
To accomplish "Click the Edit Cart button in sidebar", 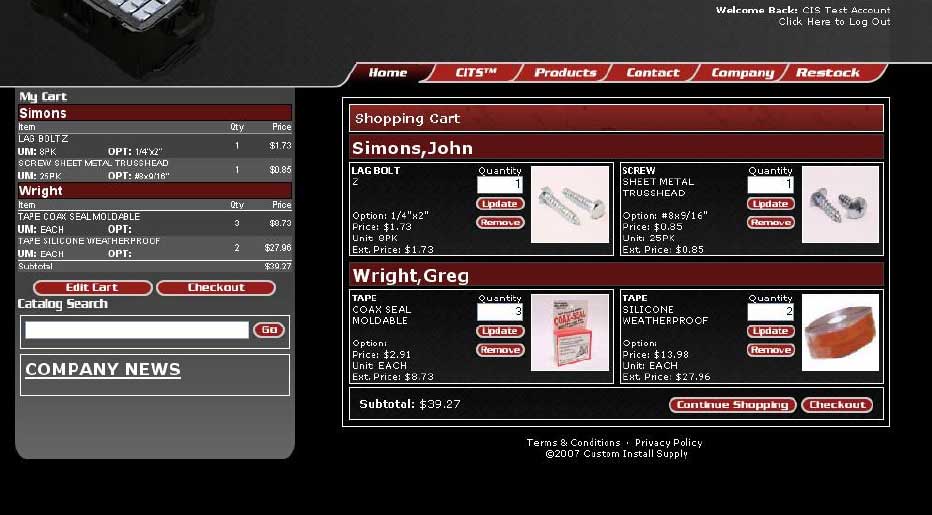I will pos(92,288).
